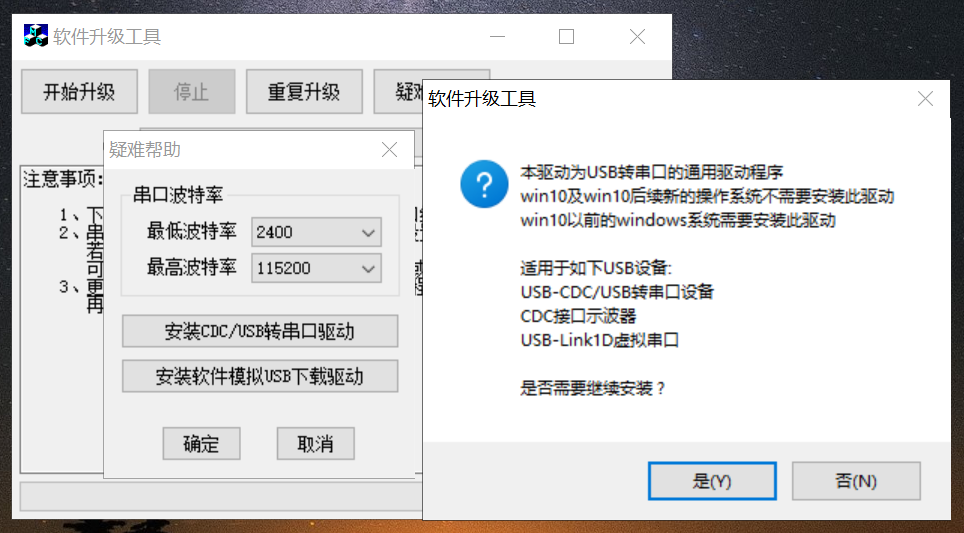
Task: Click the 软件升级工具 app icon in title bar
Action: [36, 36]
